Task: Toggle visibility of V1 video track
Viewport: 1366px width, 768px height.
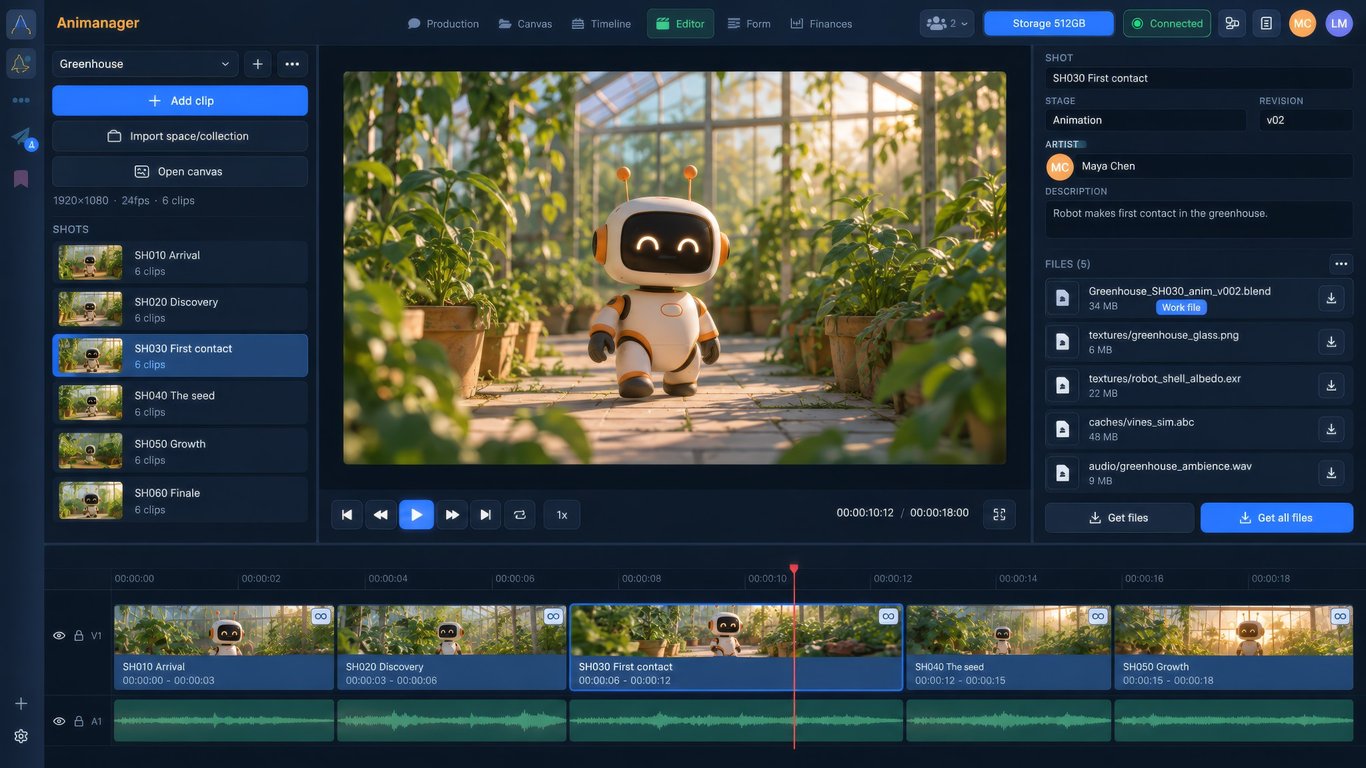Action: coord(59,636)
